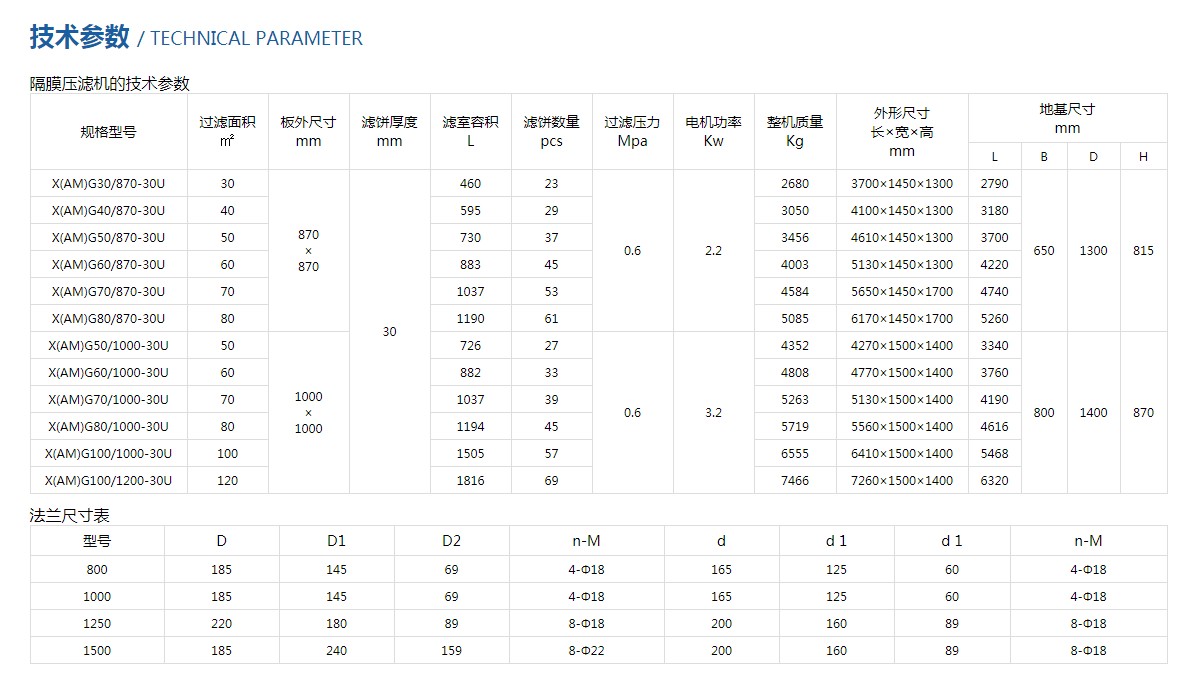
Task: Choose the 电机功率 Kw column header
Action: coord(713,131)
